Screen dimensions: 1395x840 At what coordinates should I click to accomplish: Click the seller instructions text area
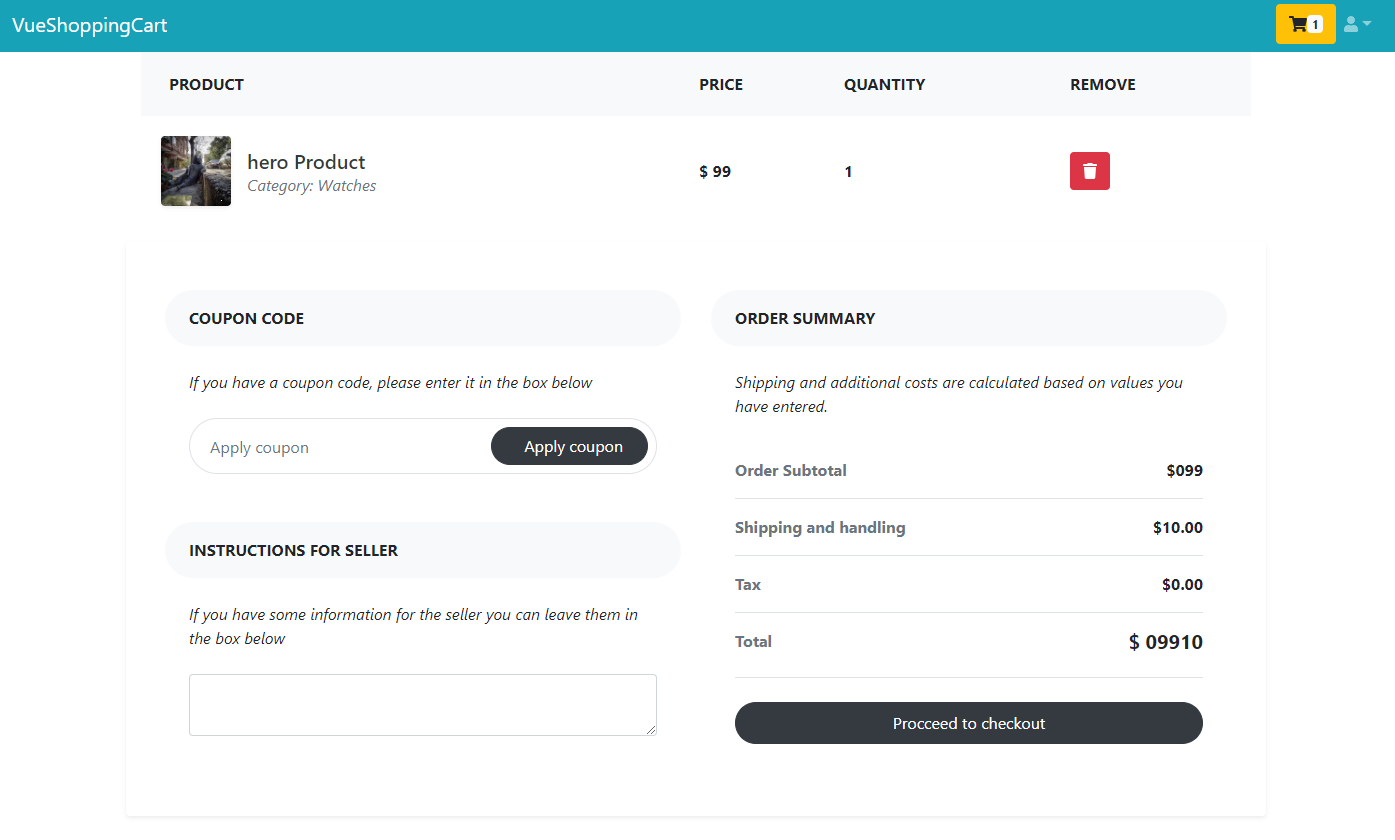pyautogui.click(x=422, y=705)
